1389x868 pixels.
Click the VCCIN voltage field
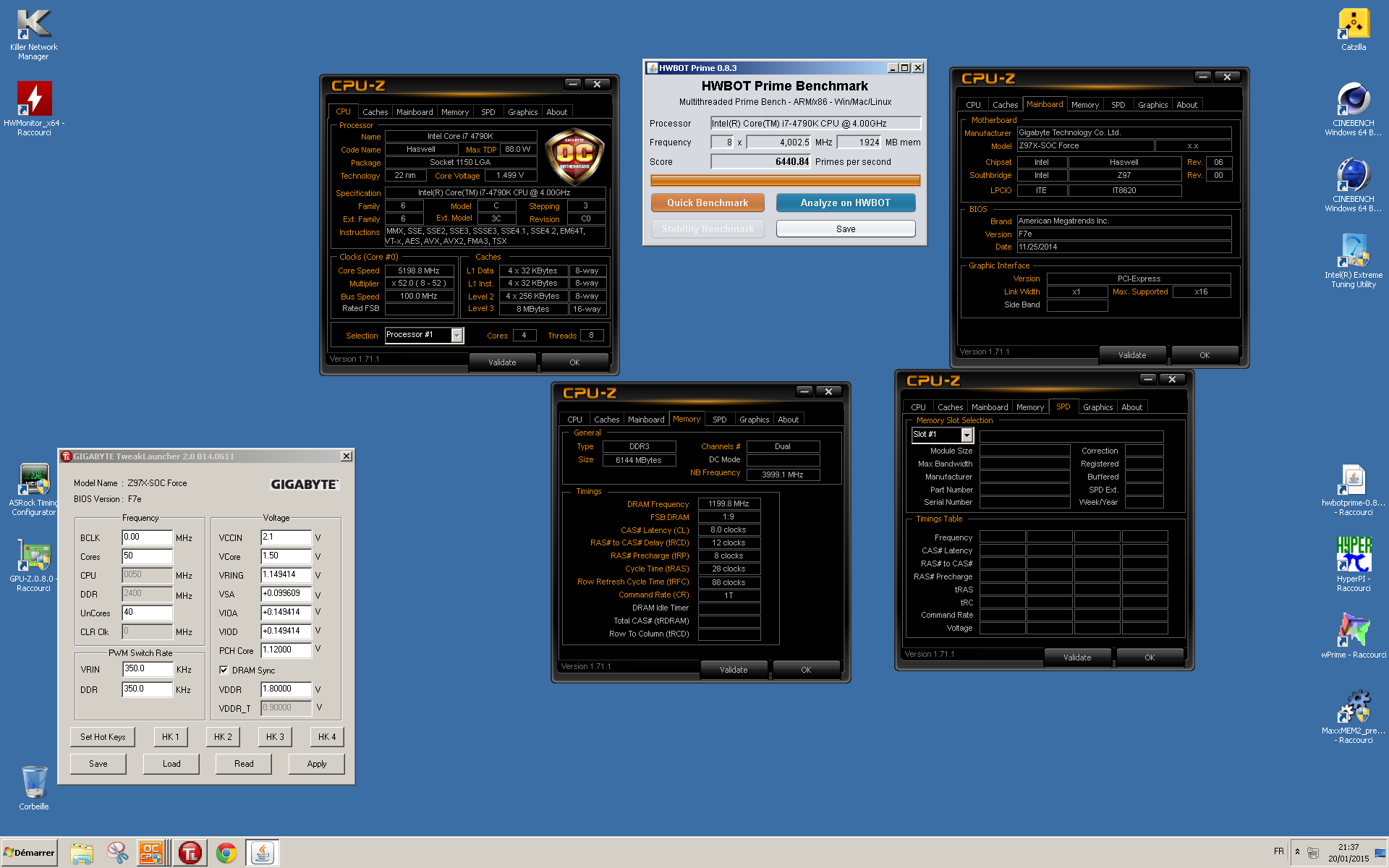286,537
